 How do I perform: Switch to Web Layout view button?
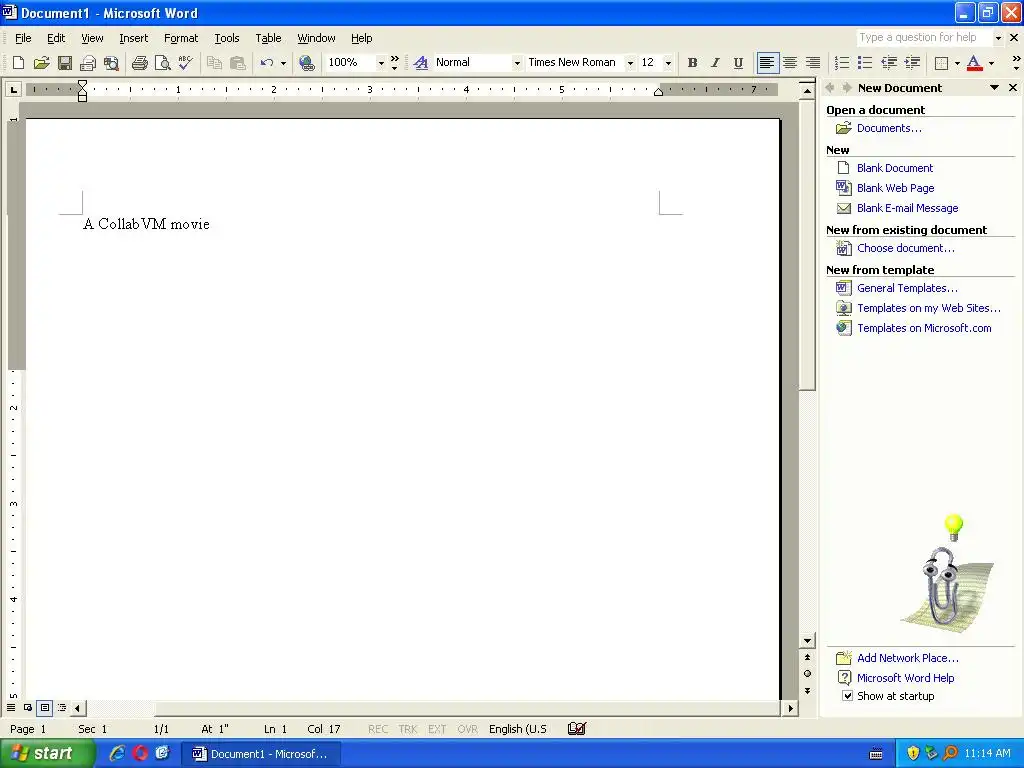[x=28, y=708]
